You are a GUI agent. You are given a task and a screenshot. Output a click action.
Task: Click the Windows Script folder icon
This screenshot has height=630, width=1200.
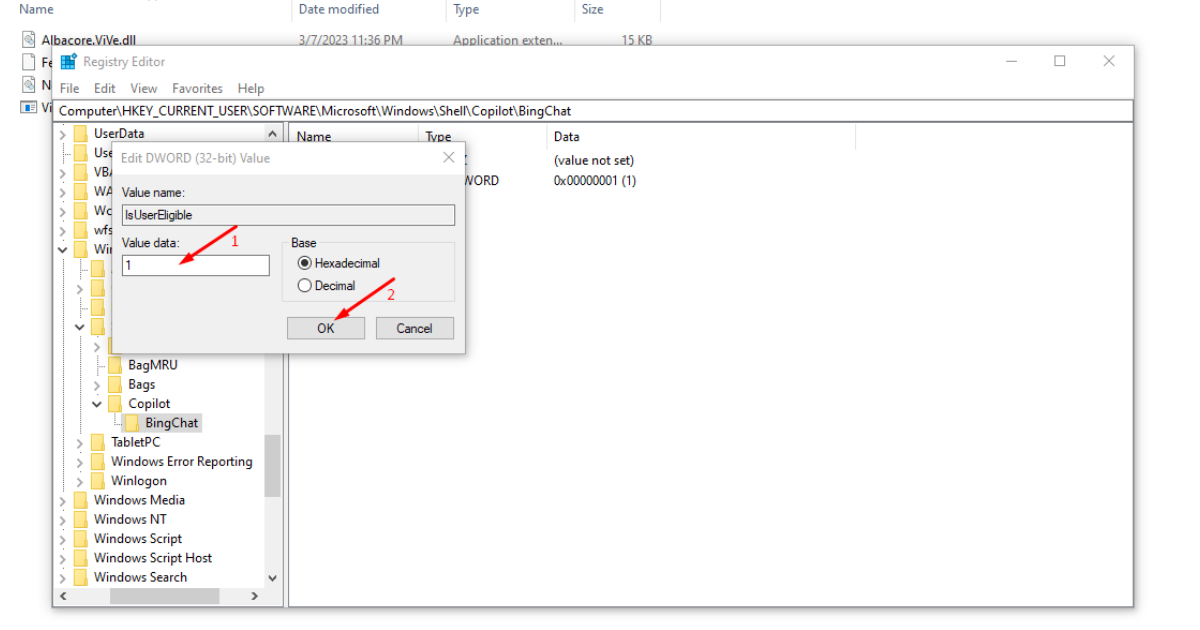click(80, 538)
